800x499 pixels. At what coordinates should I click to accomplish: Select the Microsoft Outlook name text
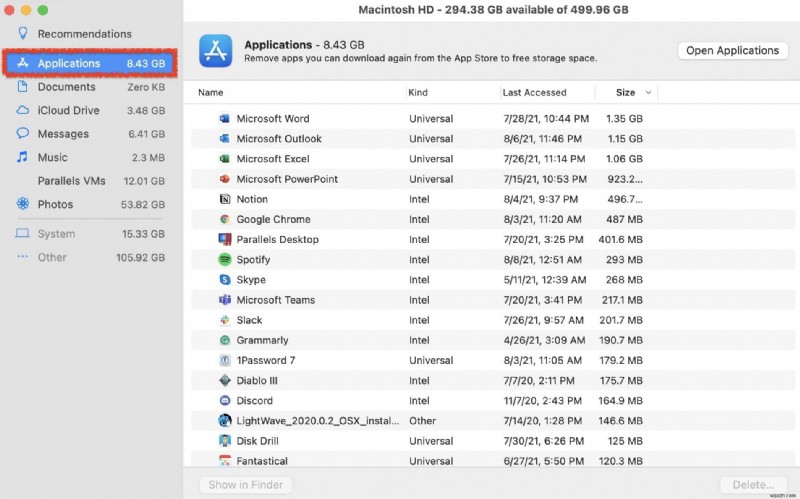click(279, 139)
